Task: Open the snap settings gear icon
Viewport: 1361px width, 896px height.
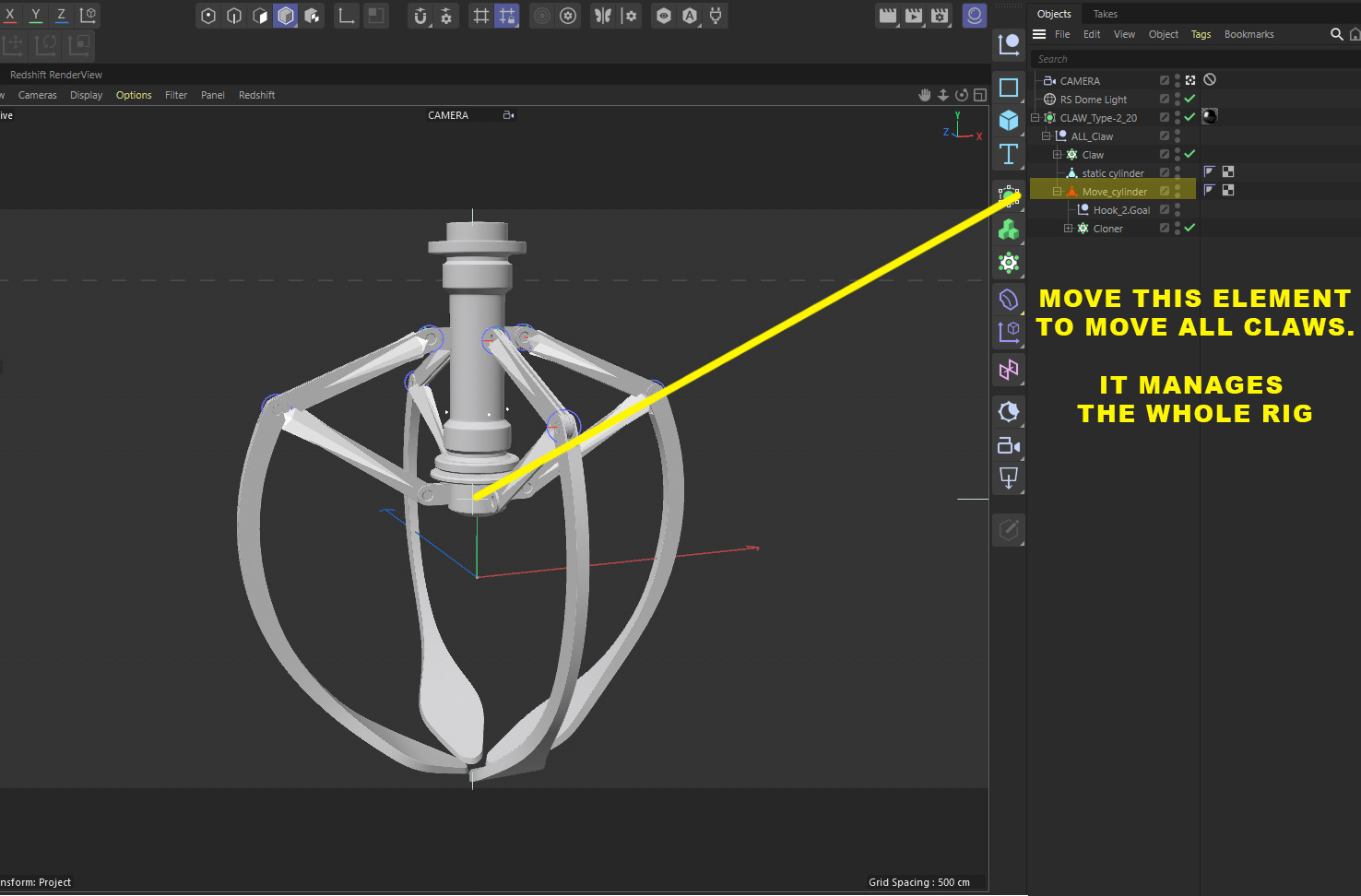Action: coord(446,16)
